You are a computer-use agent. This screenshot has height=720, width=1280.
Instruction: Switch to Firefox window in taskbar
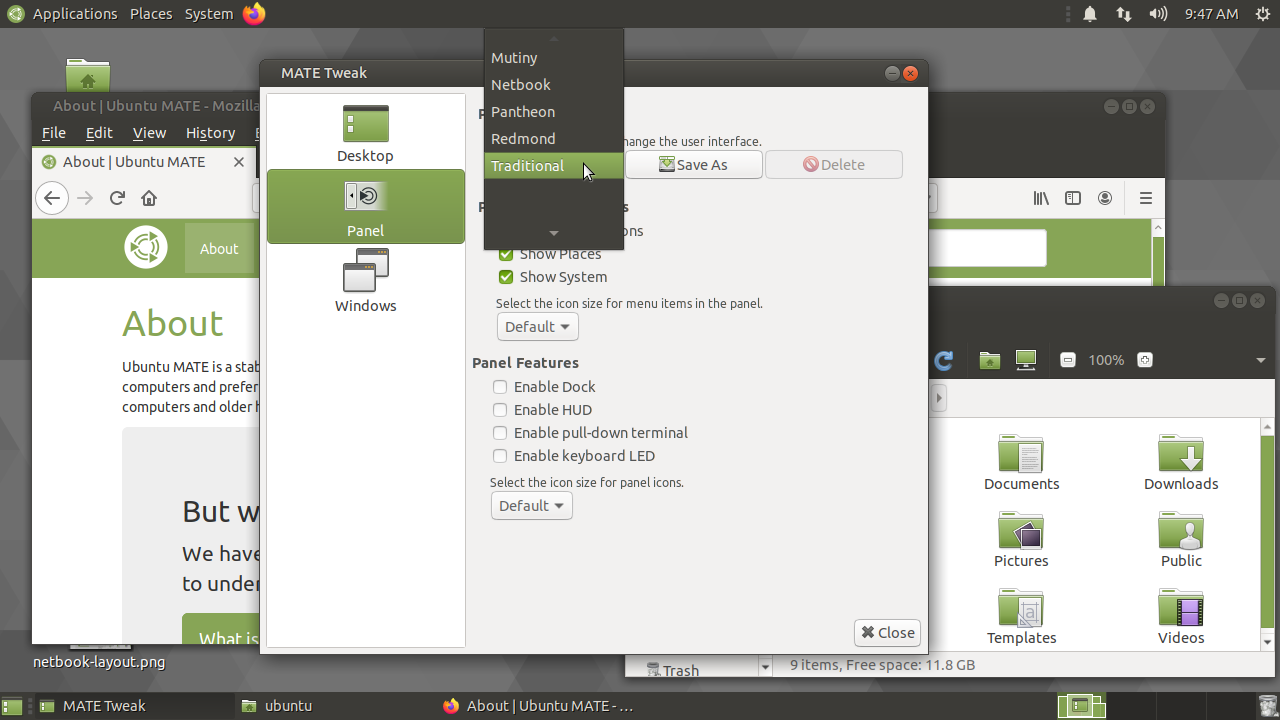point(537,706)
